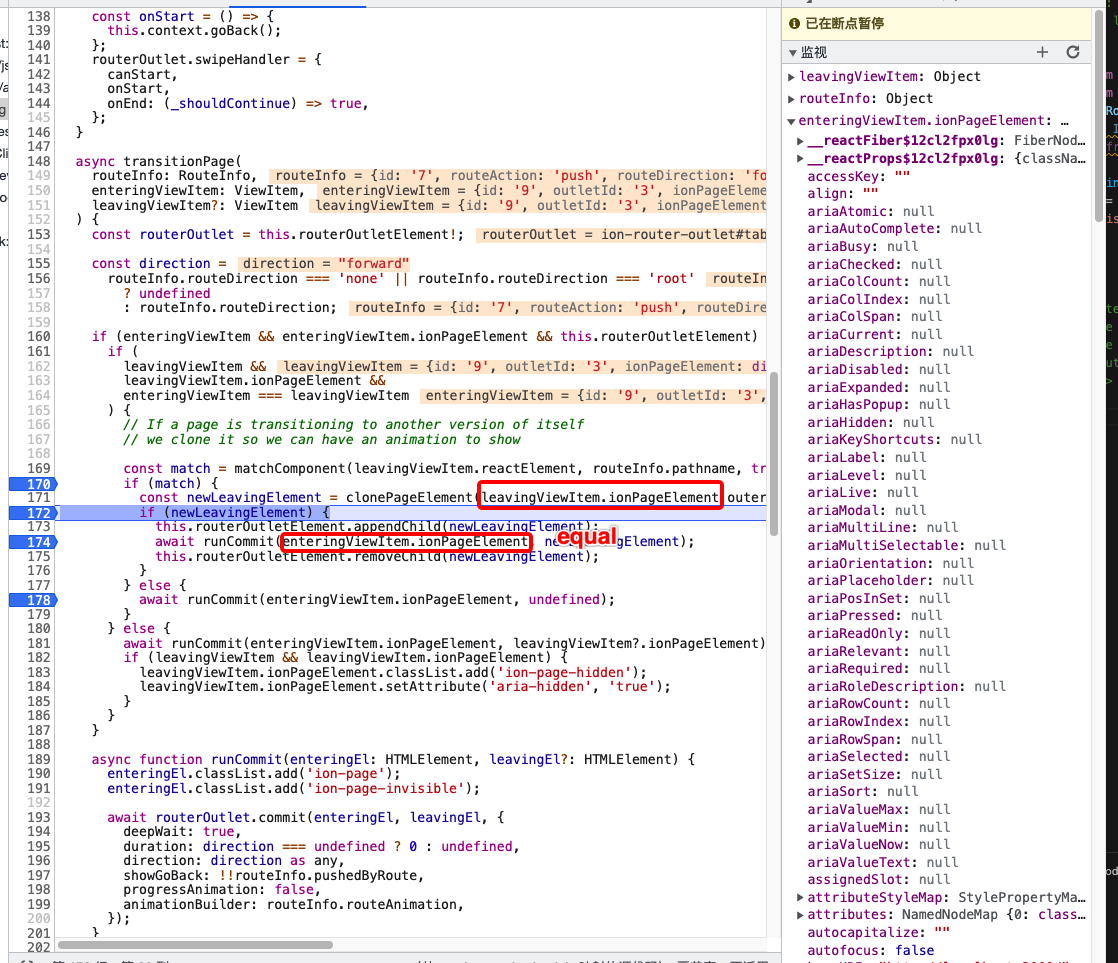The image size is (1118, 963).
Task: Click the ariaLabel: null property
Action: (x=866, y=458)
